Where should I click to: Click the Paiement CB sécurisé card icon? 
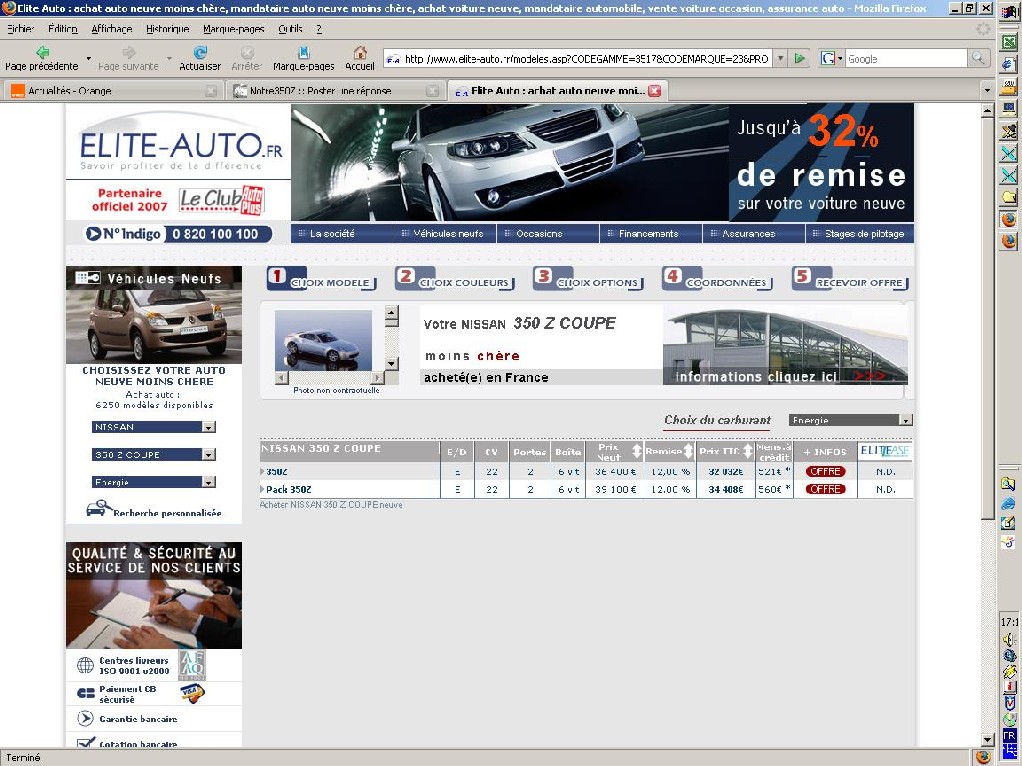coord(86,693)
